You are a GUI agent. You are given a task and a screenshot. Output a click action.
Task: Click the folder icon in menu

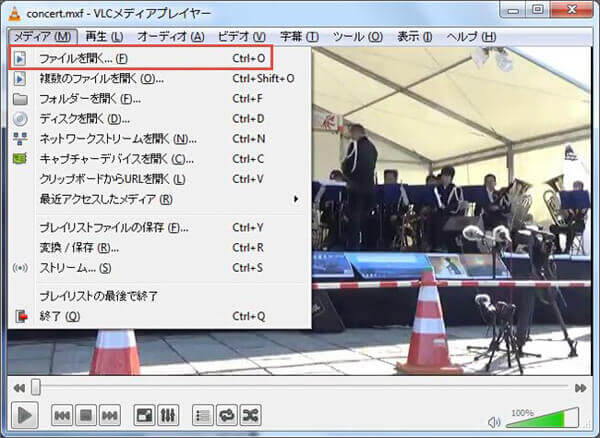pyautogui.click(x=20, y=99)
